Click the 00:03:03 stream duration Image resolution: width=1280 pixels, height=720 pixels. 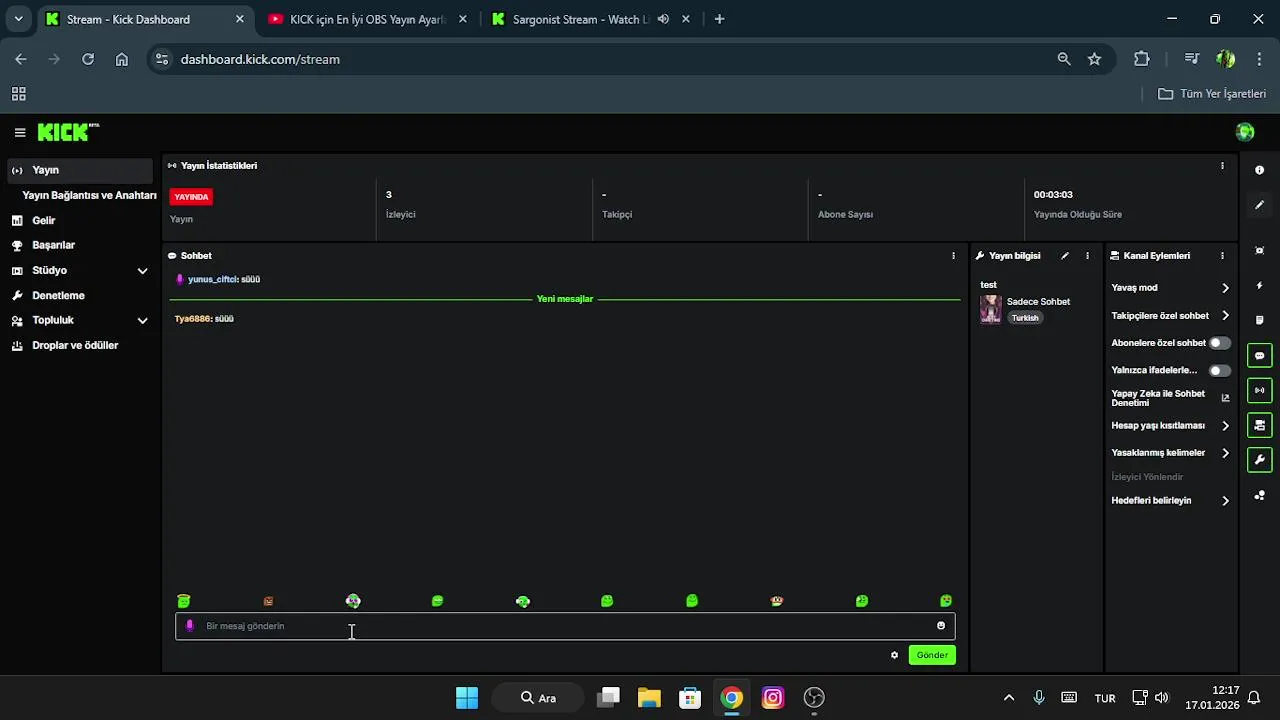click(1053, 195)
